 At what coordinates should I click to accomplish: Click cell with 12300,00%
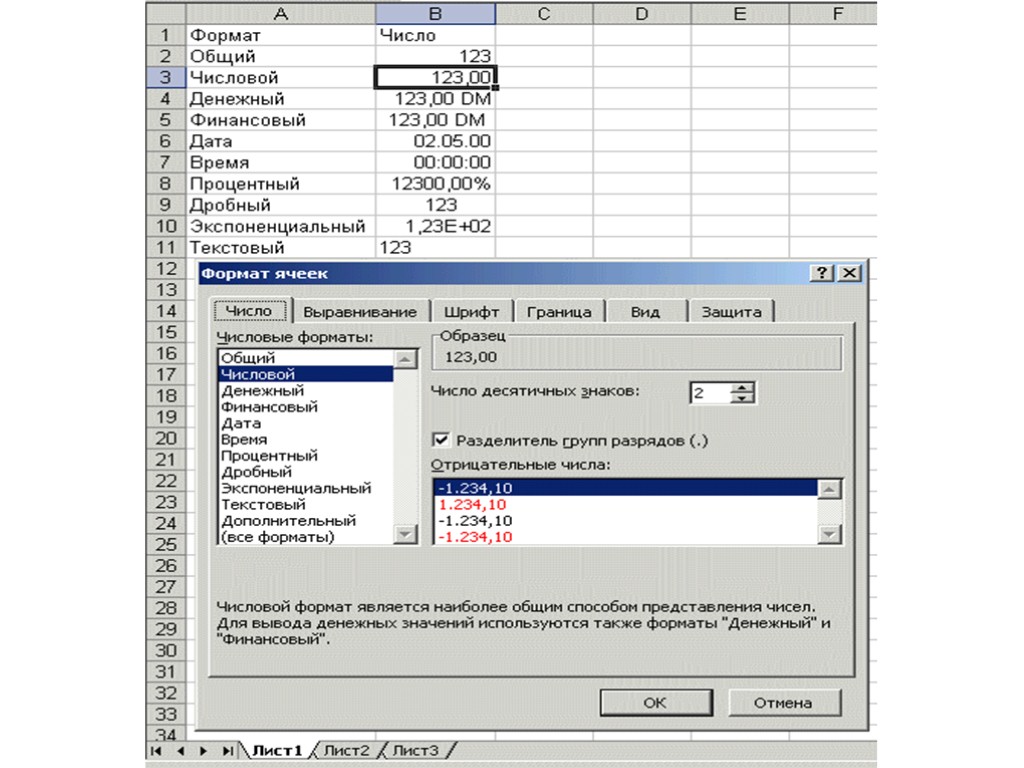(436, 184)
